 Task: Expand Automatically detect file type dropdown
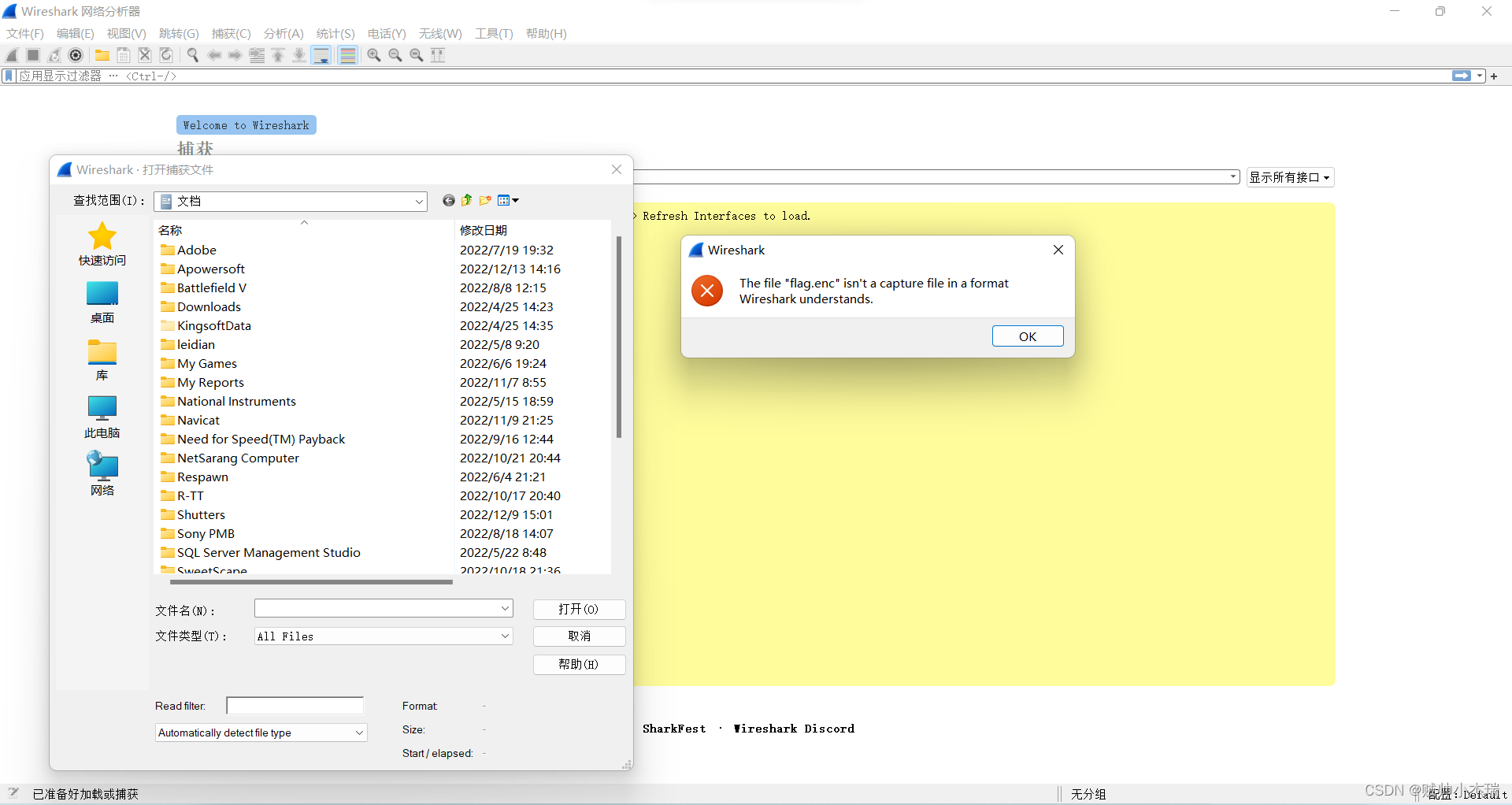point(359,733)
